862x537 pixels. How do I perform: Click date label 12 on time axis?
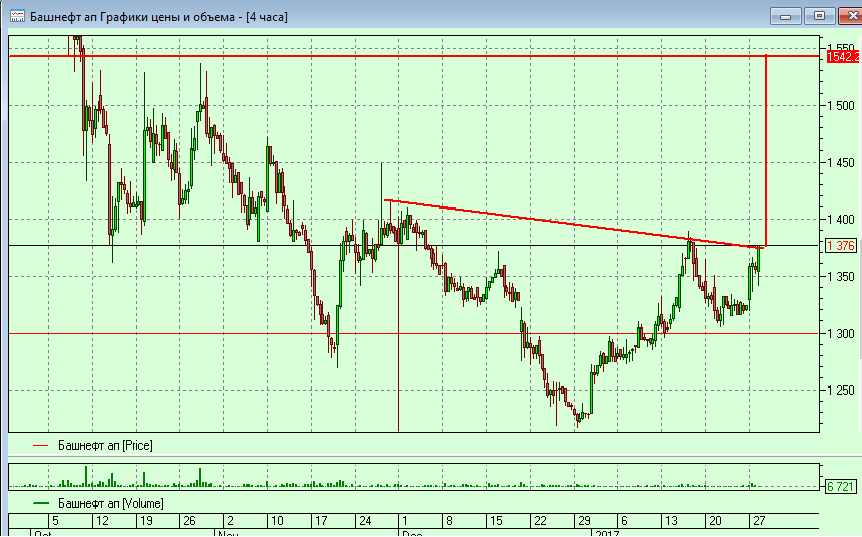click(102, 521)
